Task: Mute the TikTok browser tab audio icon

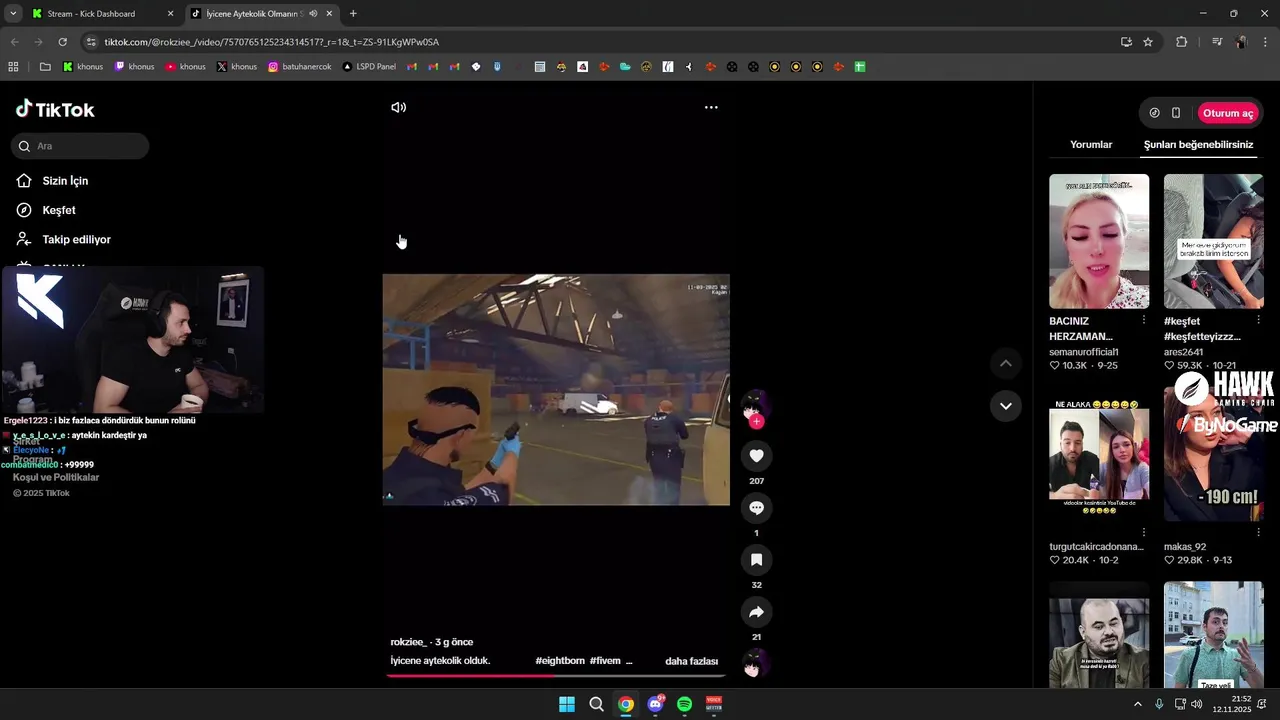Action: [313, 14]
